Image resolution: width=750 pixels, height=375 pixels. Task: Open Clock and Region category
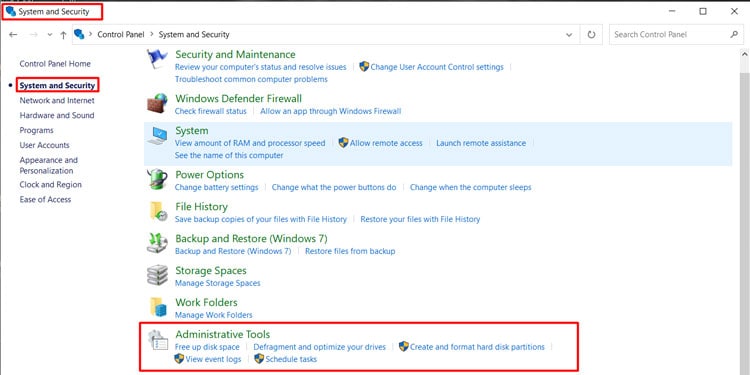[x=51, y=185]
